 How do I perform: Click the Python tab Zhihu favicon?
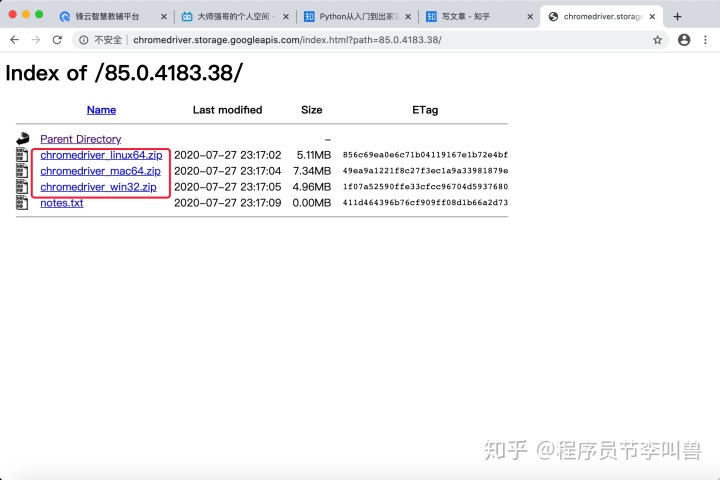click(x=309, y=17)
